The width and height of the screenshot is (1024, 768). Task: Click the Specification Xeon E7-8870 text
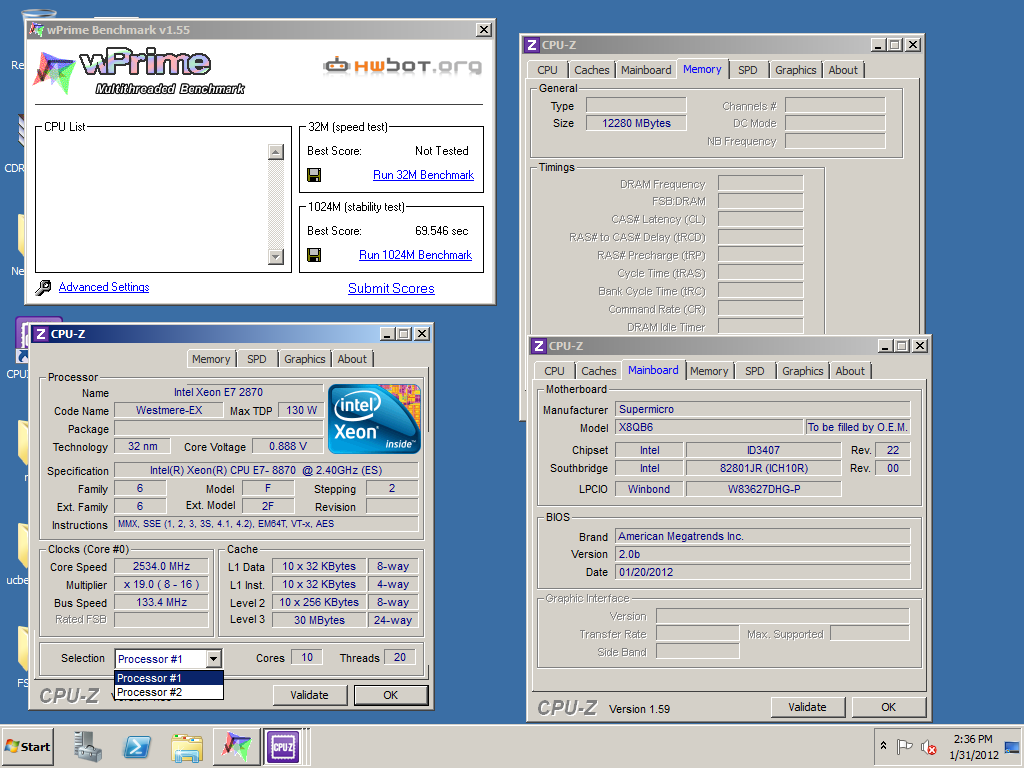(266, 470)
